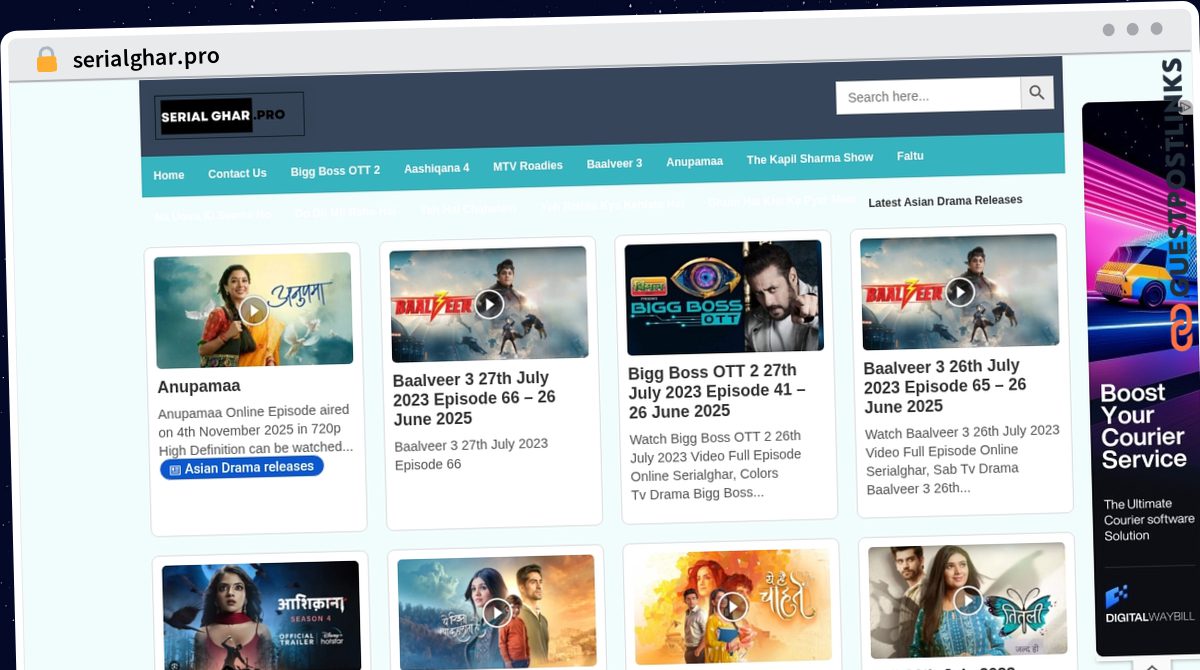
Task: Open 'Bigg Boss OTT 2 27th July 2023' title
Action: coord(717,391)
